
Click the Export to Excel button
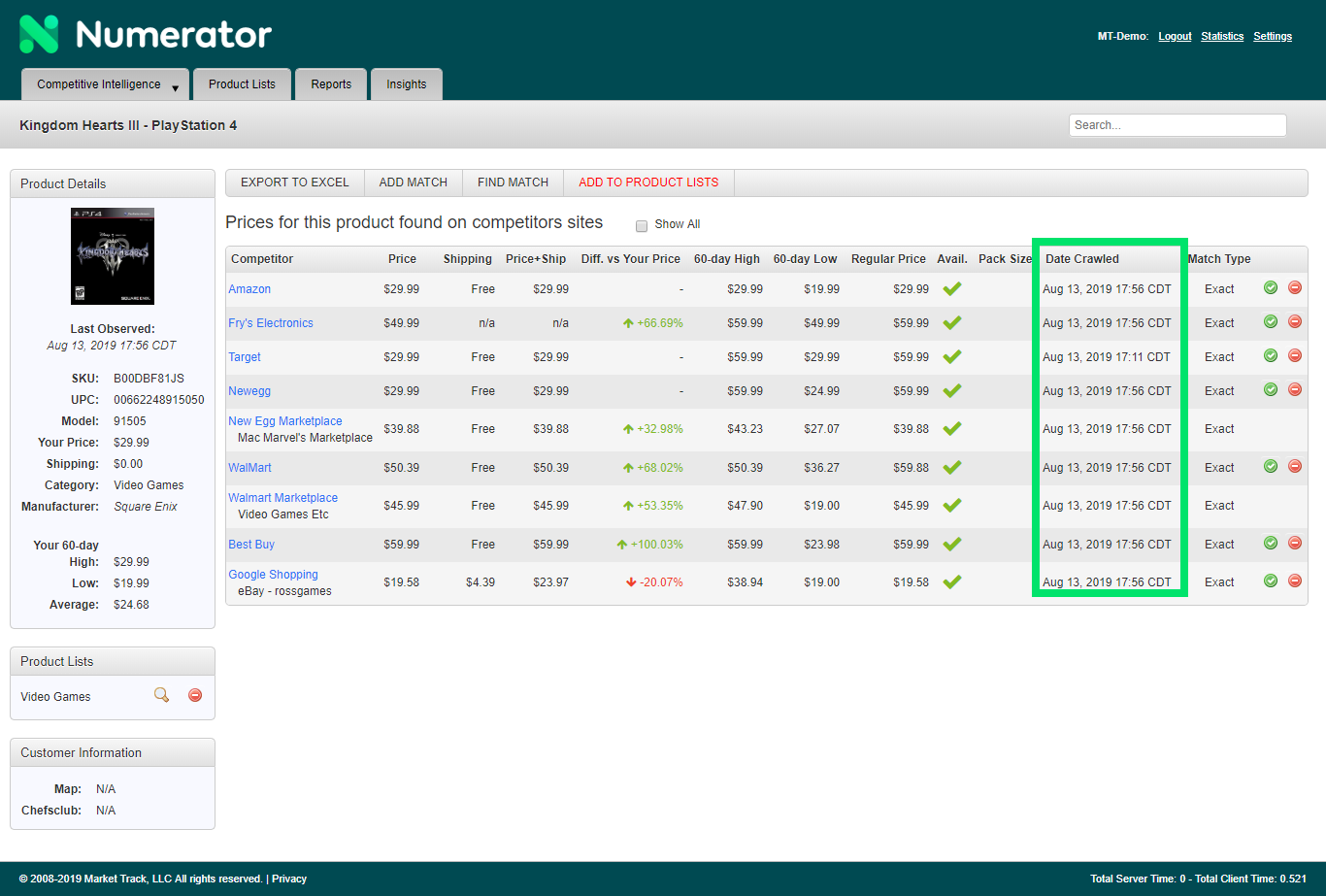(294, 183)
